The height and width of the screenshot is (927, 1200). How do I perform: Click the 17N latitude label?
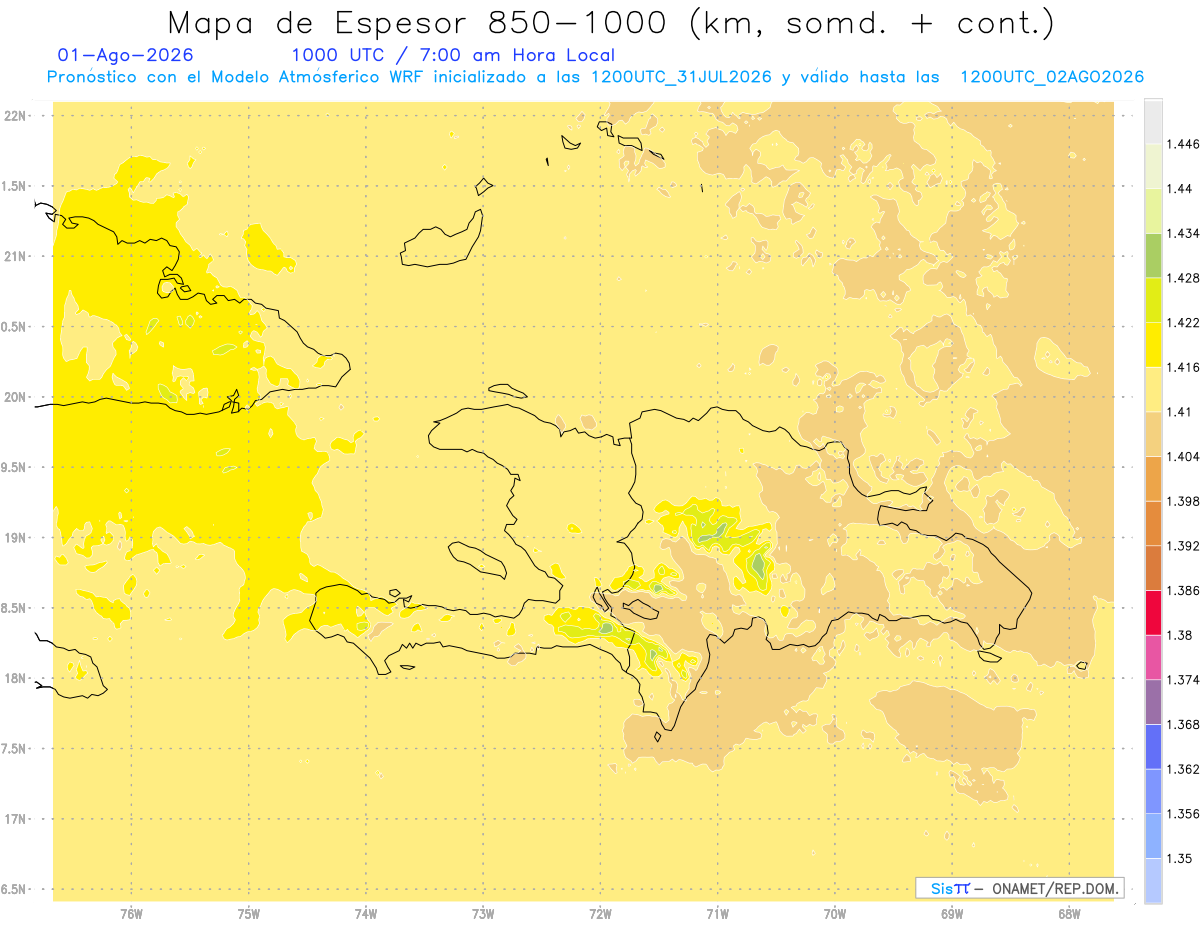coord(15,819)
